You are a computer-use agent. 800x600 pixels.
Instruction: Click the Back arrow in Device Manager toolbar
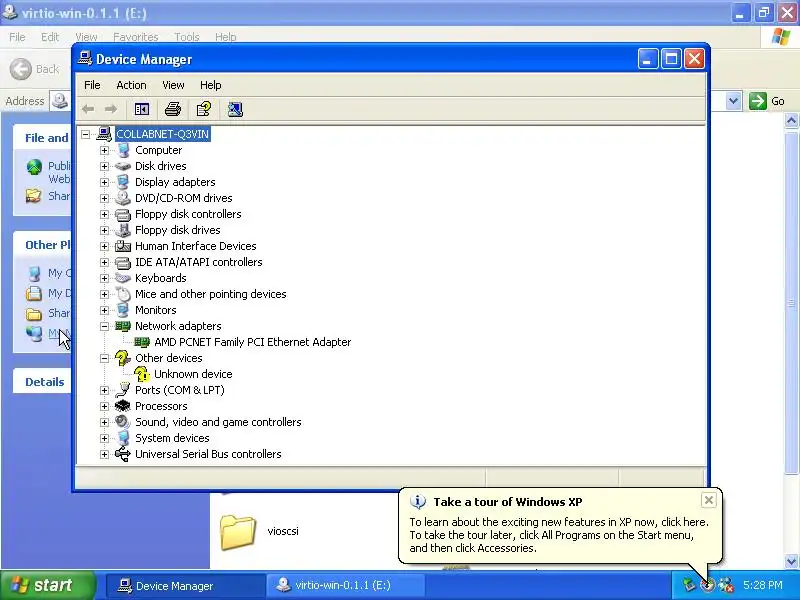click(x=88, y=109)
